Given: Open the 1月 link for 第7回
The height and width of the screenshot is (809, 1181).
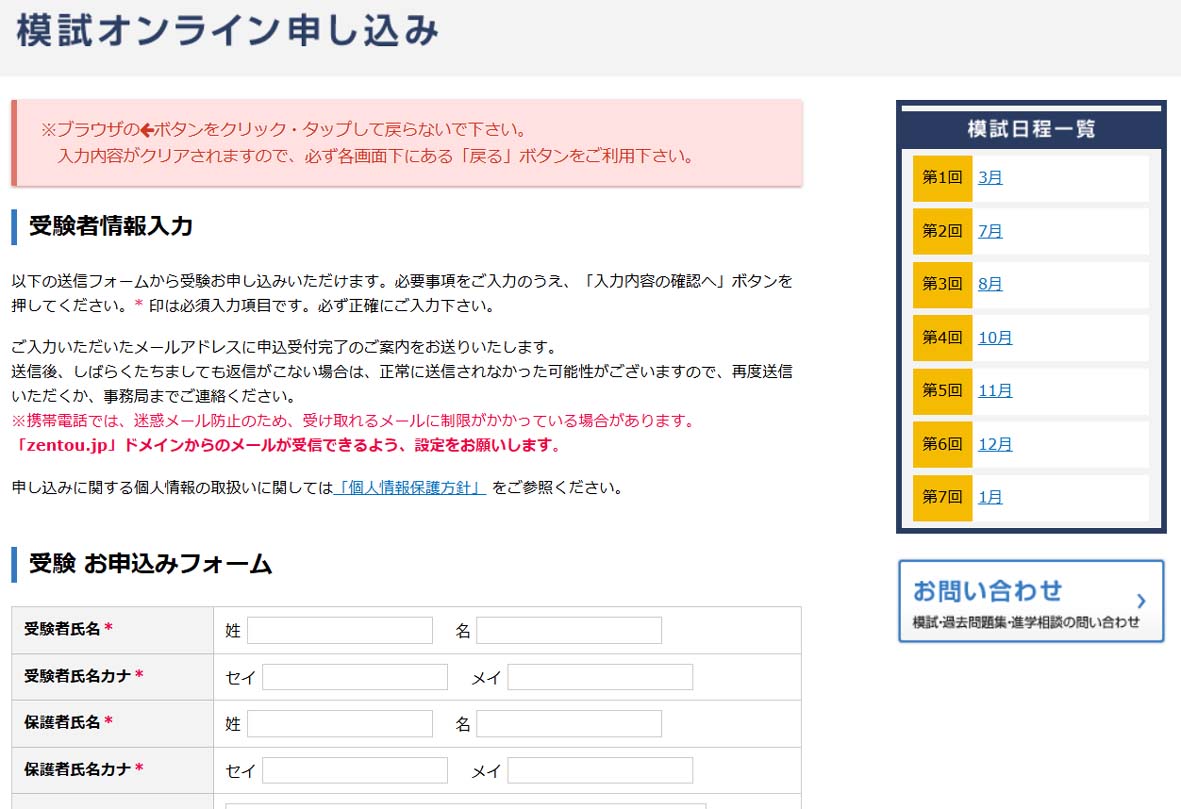Looking at the screenshot, I should 989,497.
